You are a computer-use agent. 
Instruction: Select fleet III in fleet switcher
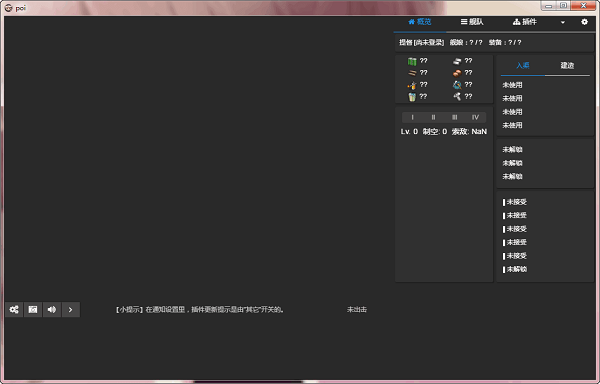(455, 117)
